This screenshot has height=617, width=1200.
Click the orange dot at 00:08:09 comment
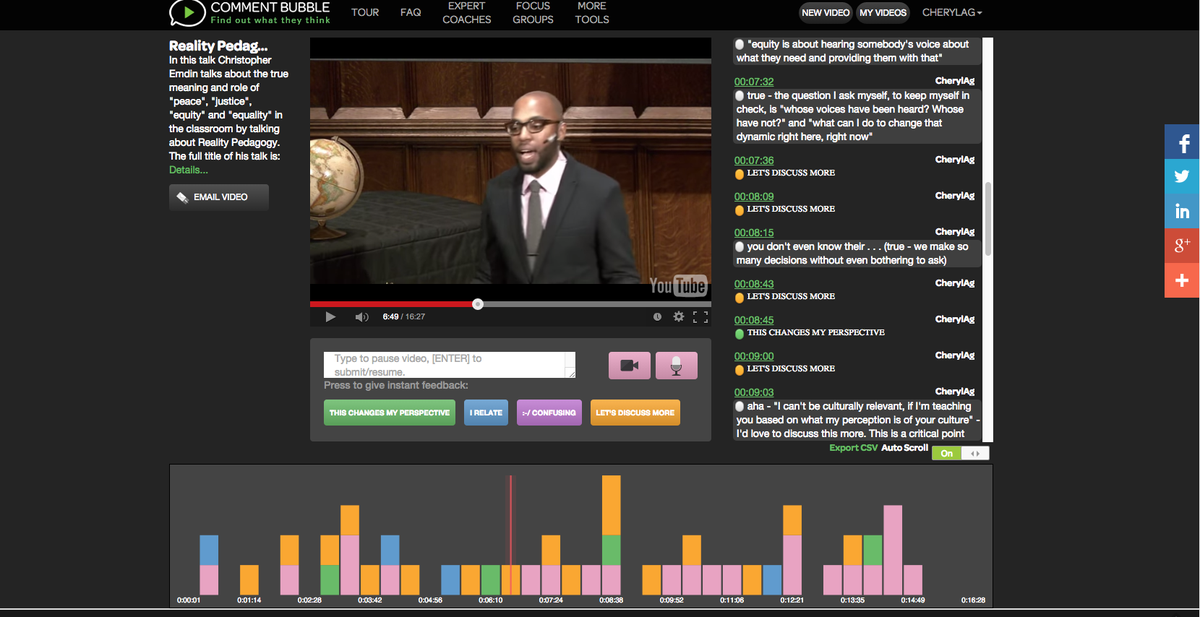[739, 209]
